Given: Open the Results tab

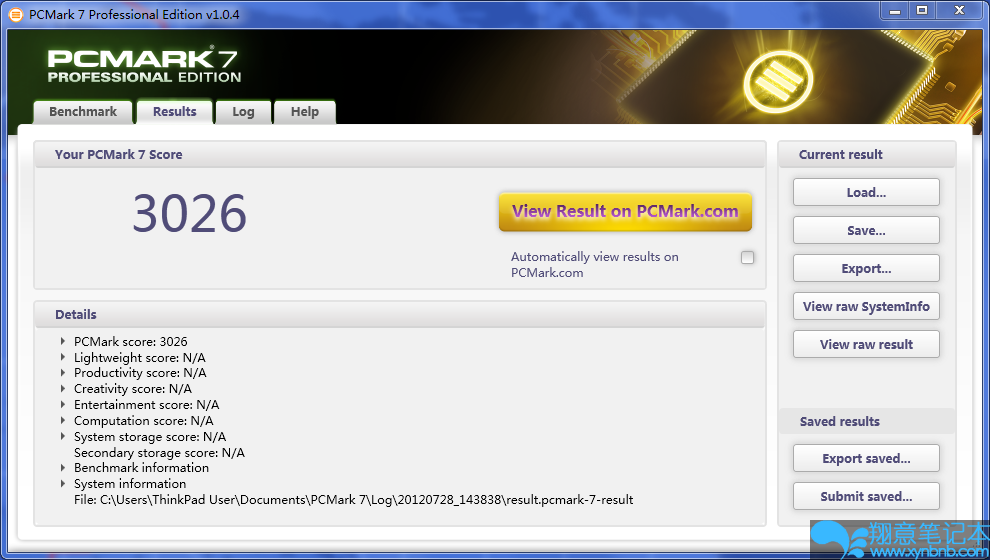Looking at the screenshot, I should [x=175, y=112].
